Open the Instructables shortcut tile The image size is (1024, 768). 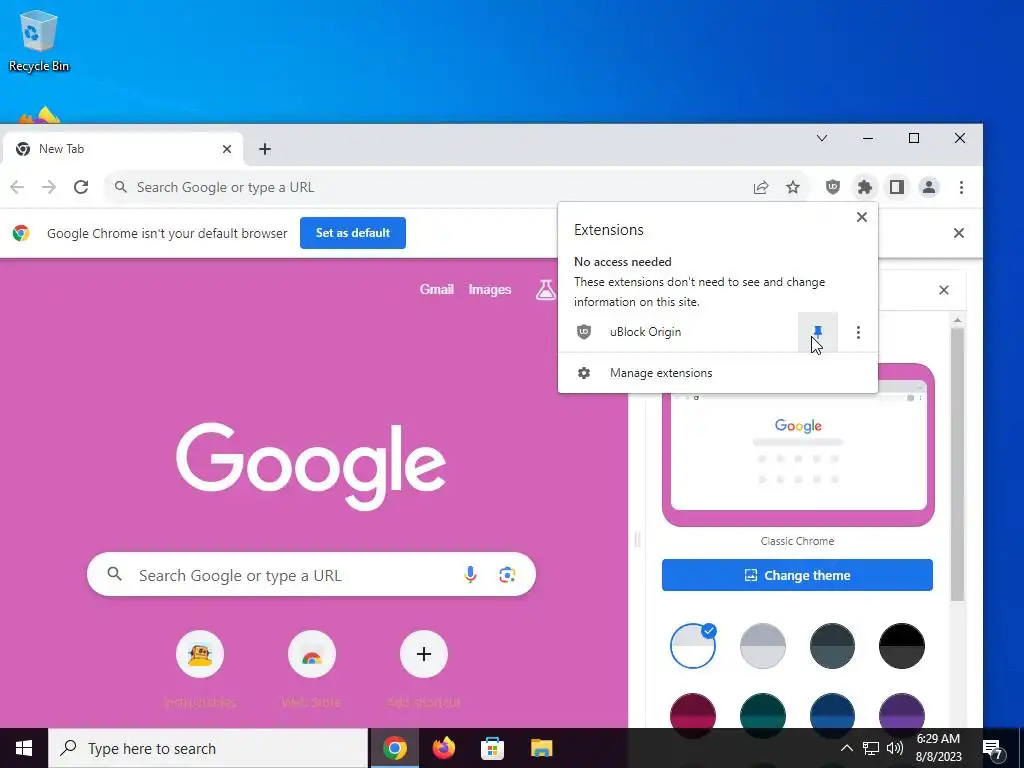[200, 654]
